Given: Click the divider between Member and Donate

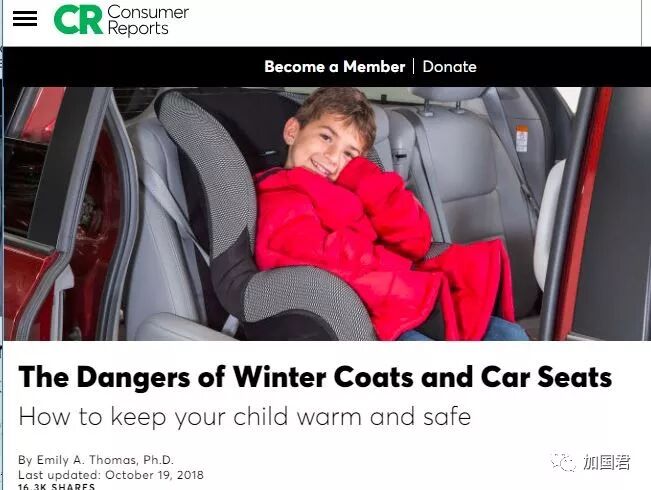Looking at the screenshot, I should pyautogui.click(x=414, y=66).
